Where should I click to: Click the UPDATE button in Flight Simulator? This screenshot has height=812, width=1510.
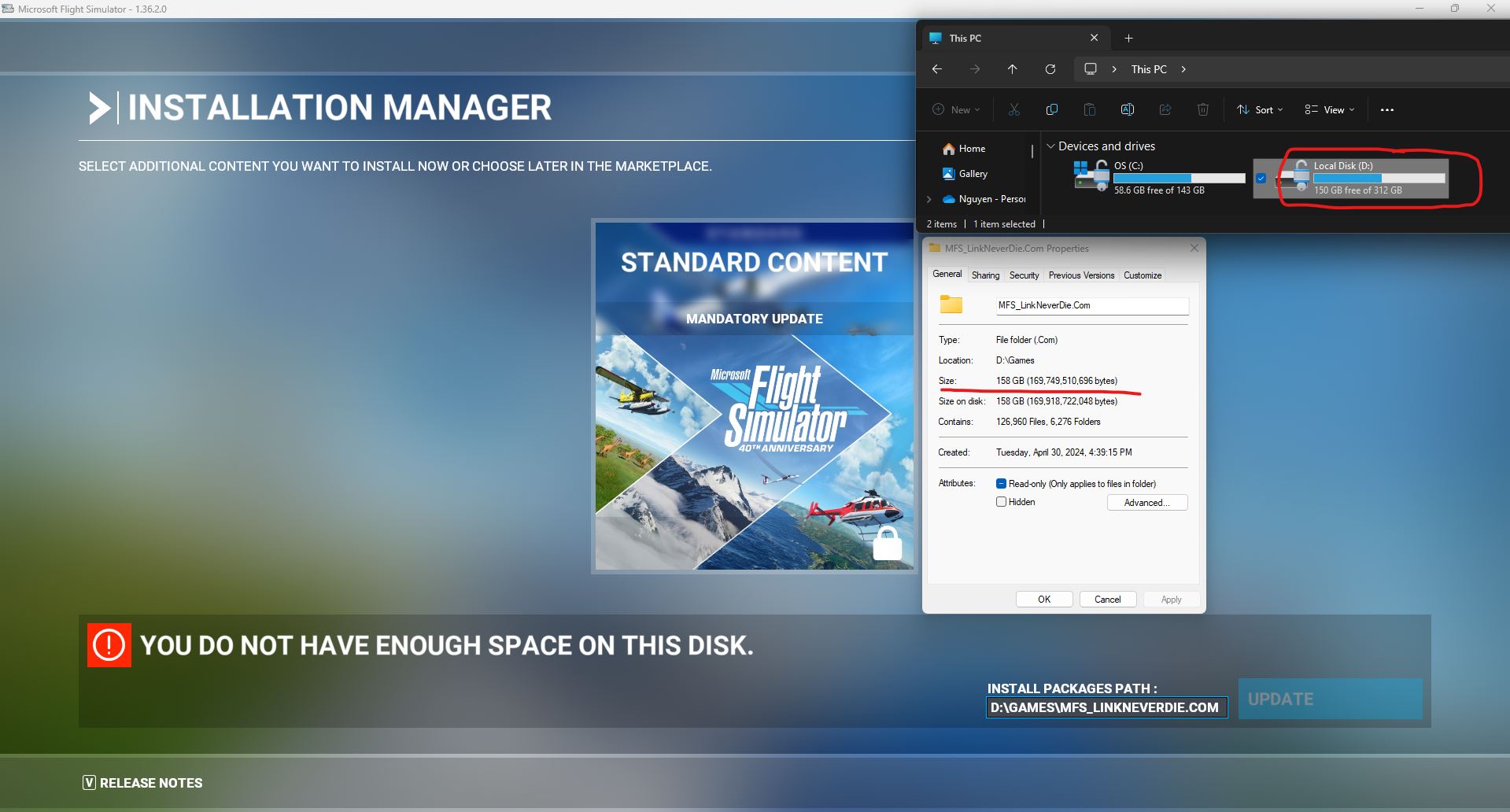(x=1330, y=699)
